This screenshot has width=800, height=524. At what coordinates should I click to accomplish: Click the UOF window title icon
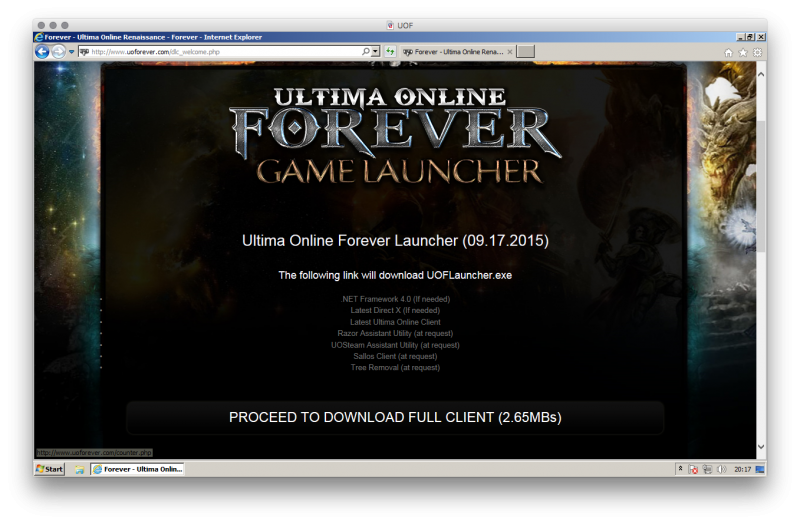point(390,25)
